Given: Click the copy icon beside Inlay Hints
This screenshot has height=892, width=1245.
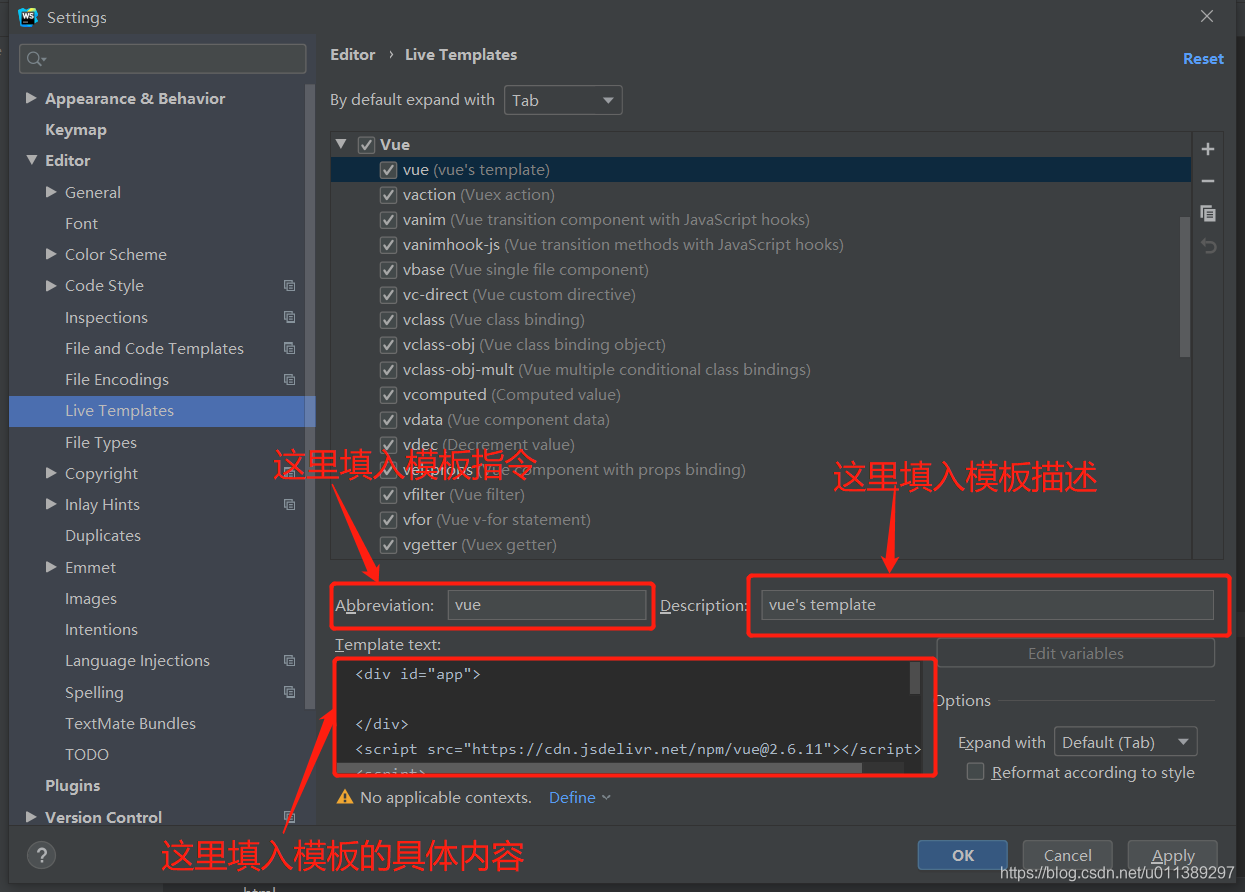Looking at the screenshot, I should (289, 505).
